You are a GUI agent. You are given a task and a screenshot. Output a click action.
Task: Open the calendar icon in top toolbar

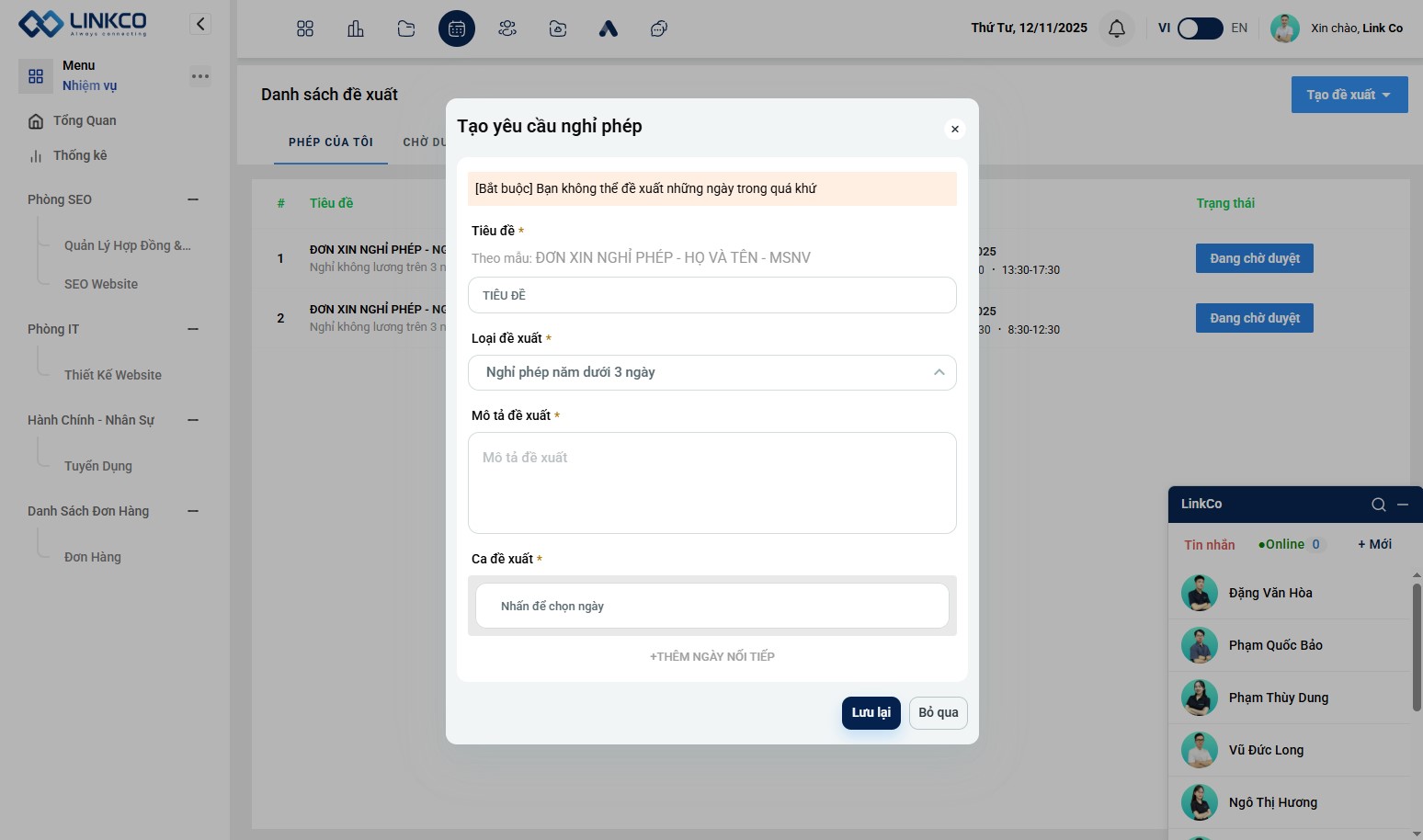coord(457,28)
